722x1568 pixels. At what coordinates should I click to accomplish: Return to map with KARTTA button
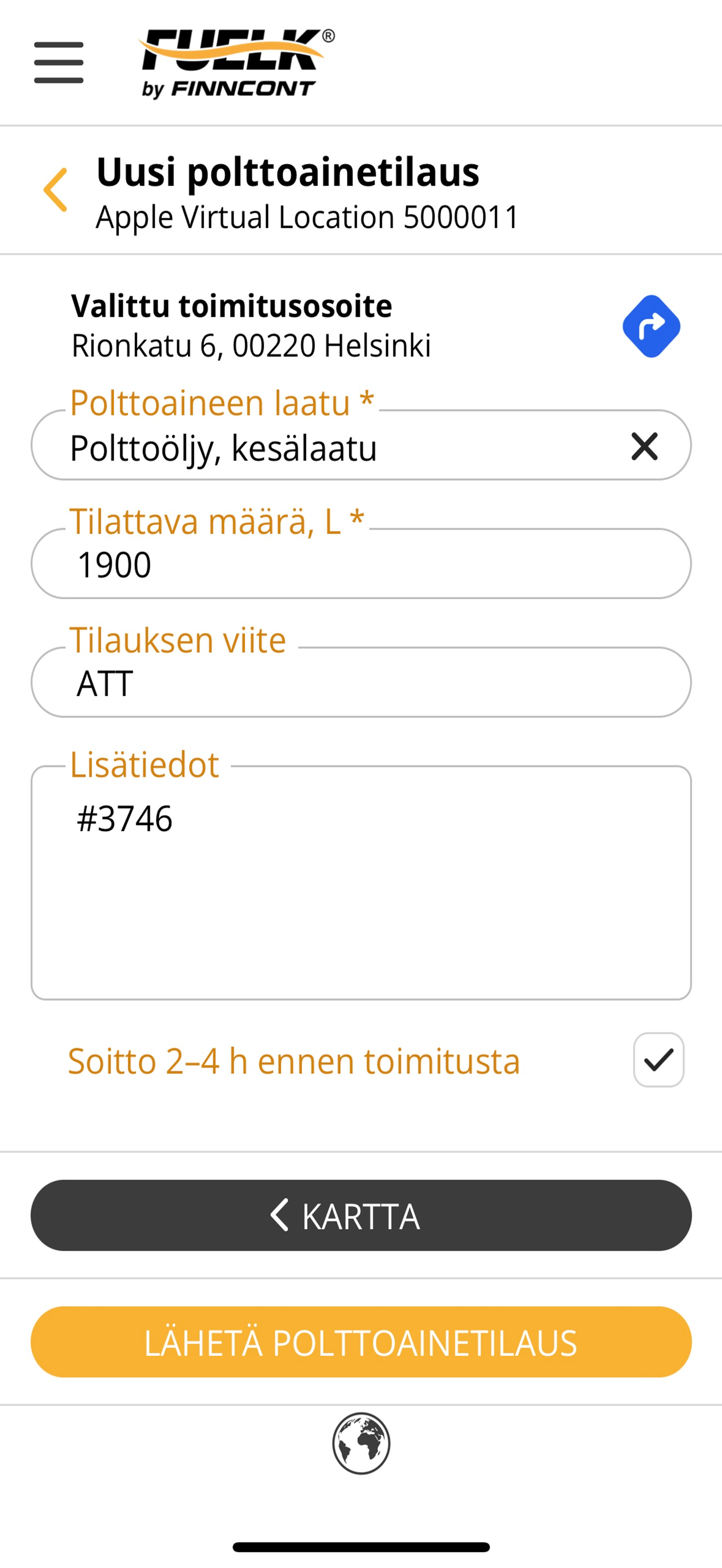tap(361, 1215)
